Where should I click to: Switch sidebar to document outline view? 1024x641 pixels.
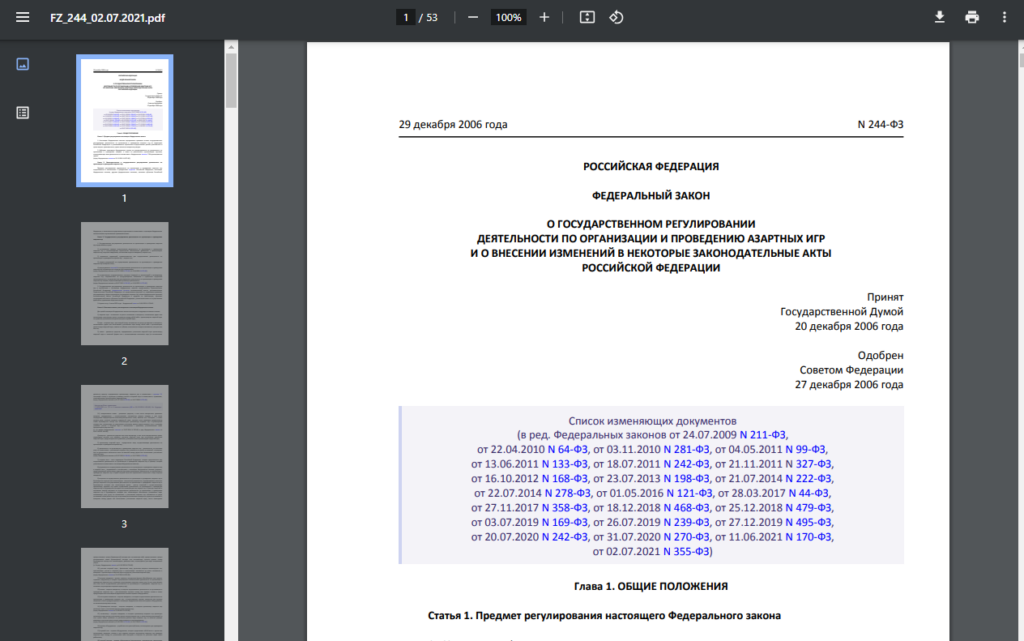(23, 112)
